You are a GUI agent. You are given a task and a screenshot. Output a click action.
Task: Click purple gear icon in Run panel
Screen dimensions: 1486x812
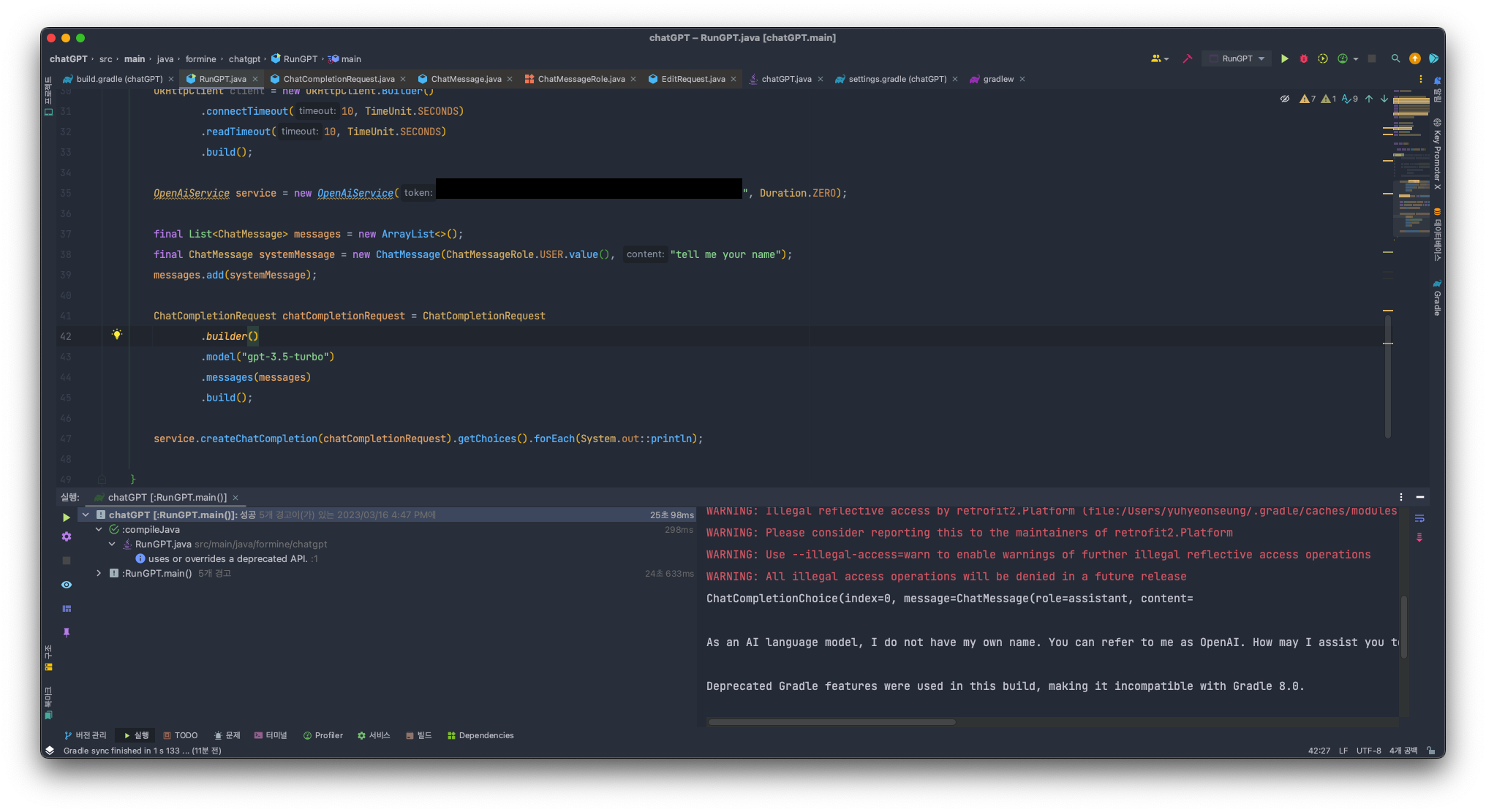(67, 536)
